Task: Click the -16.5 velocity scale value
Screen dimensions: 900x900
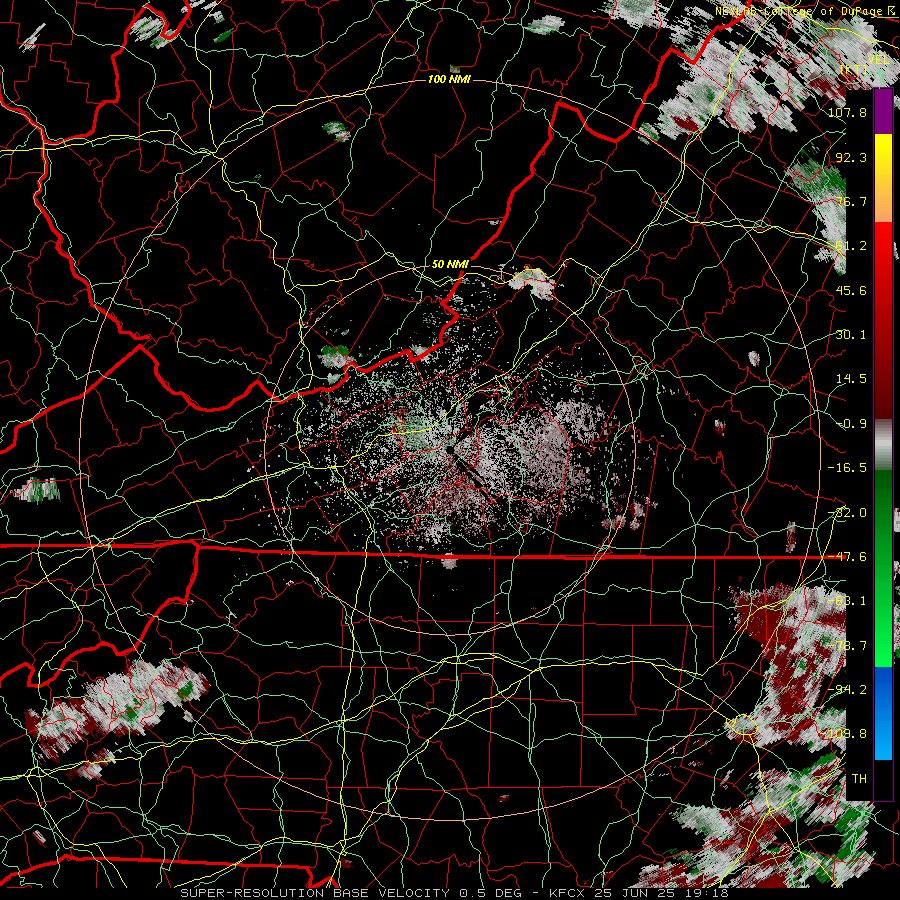Action: 847,468
